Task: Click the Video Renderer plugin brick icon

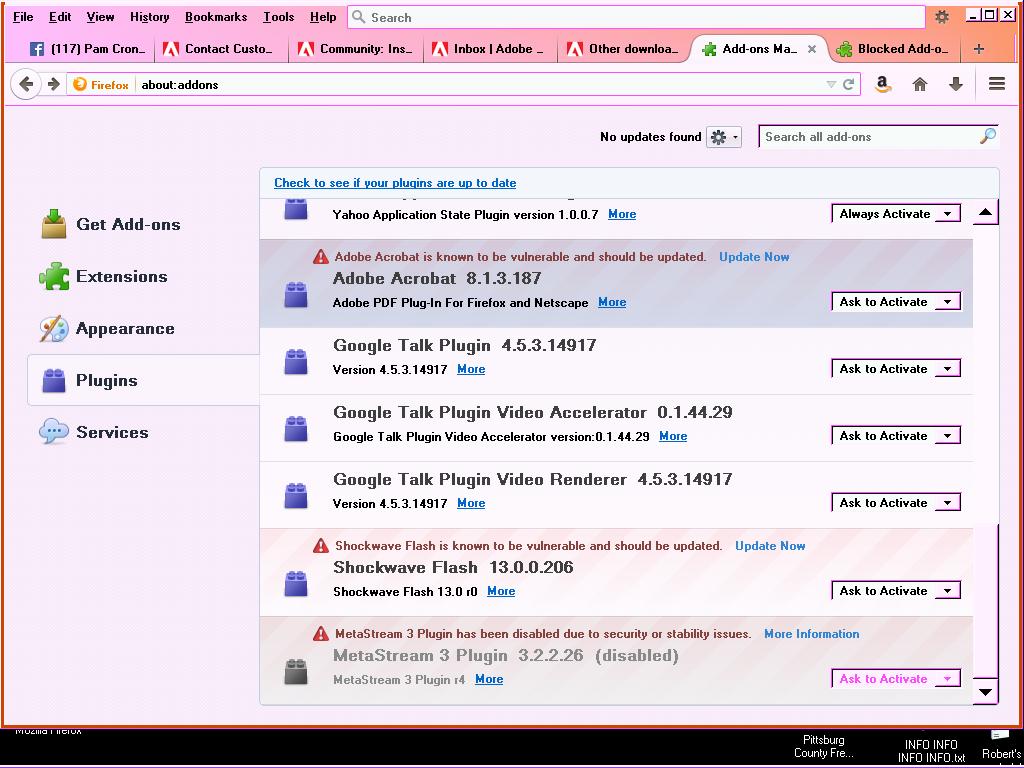Action: (x=296, y=496)
